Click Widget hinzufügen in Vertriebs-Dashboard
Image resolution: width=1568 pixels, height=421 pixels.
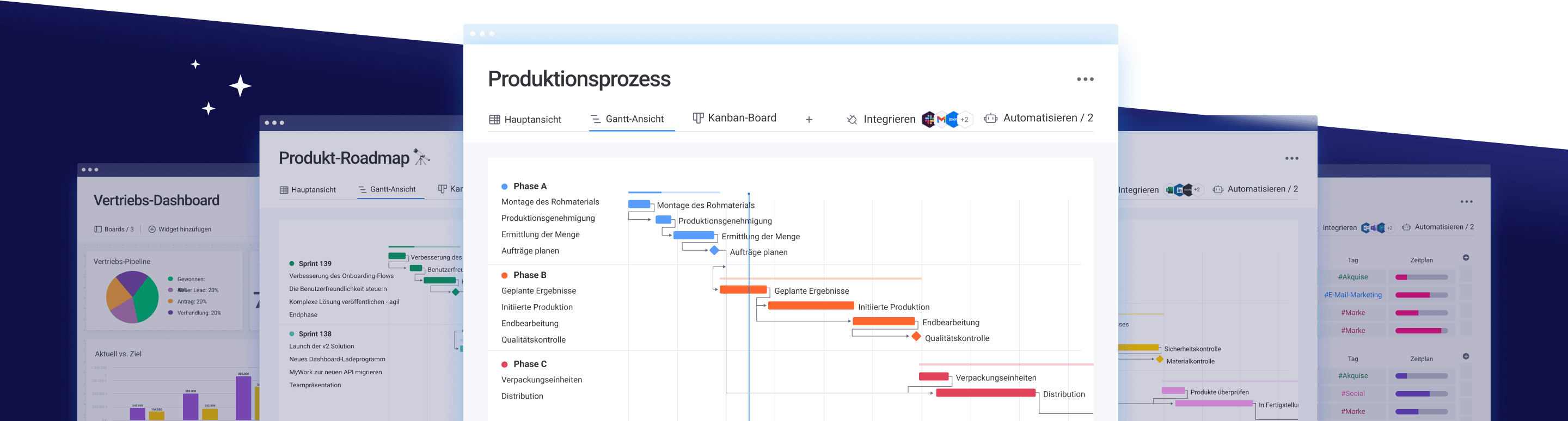pos(180,230)
